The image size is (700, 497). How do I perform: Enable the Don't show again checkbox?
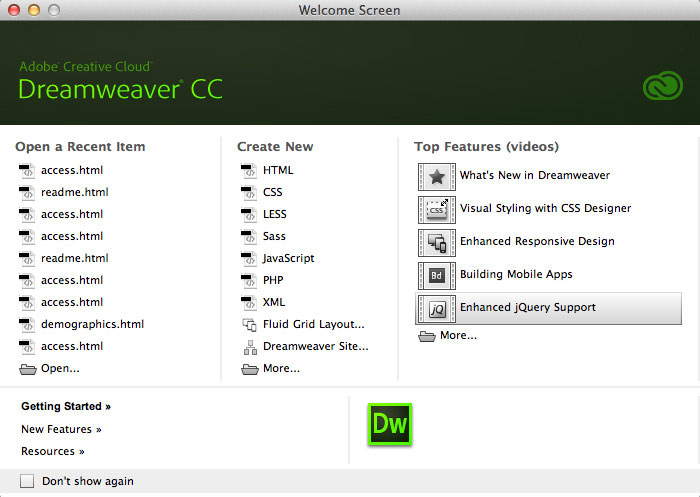27,481
